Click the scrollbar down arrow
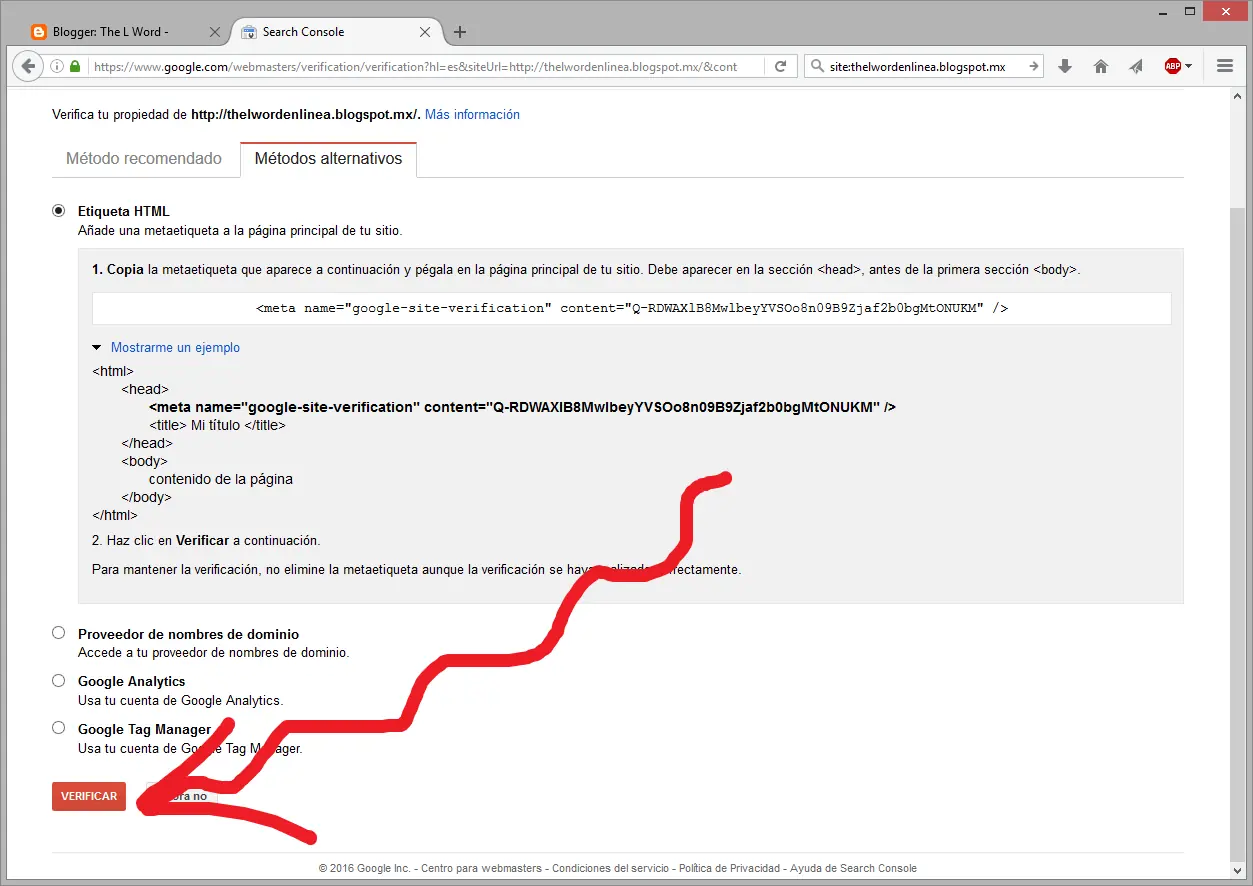This screenshot has width=1253, height=886. click(1238, 871)
